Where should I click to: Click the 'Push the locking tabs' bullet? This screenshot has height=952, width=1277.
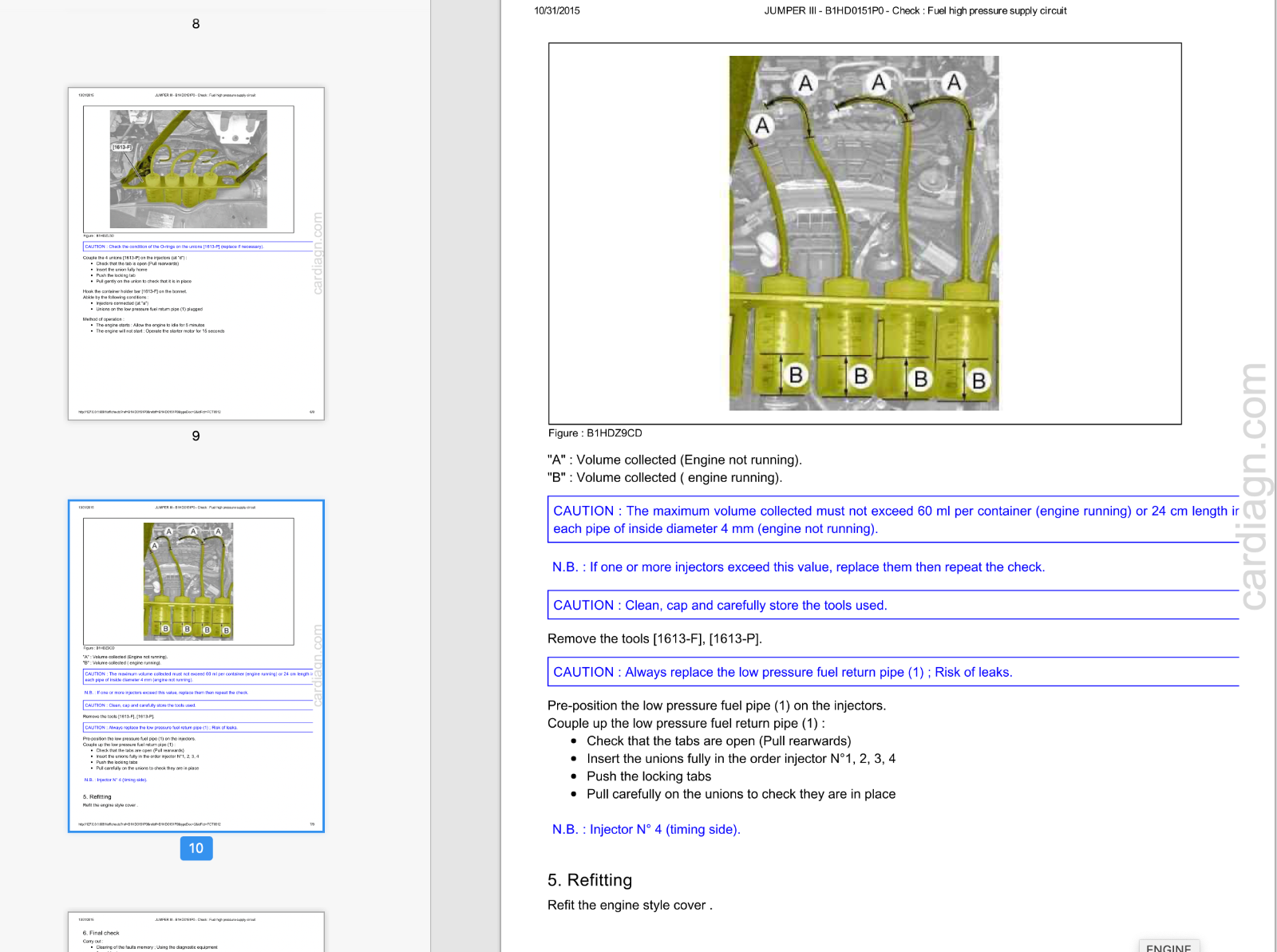pyautogui.click(x=648, y=776)
